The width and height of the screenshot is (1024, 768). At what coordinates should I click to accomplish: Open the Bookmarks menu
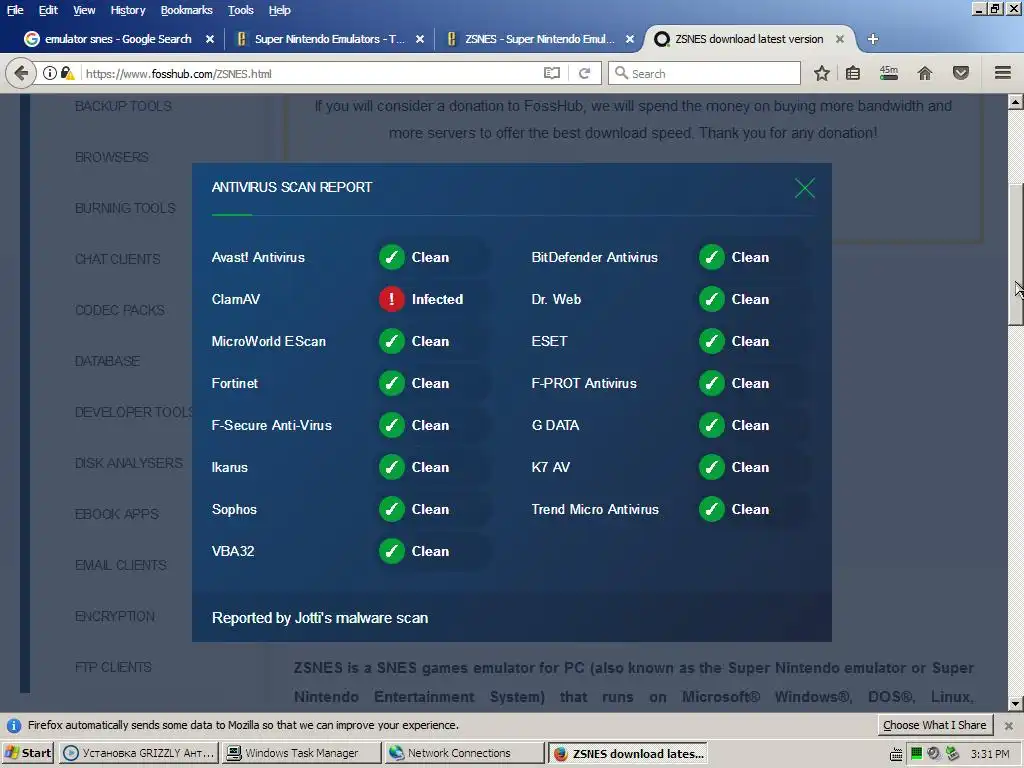(x=186, y=10)
